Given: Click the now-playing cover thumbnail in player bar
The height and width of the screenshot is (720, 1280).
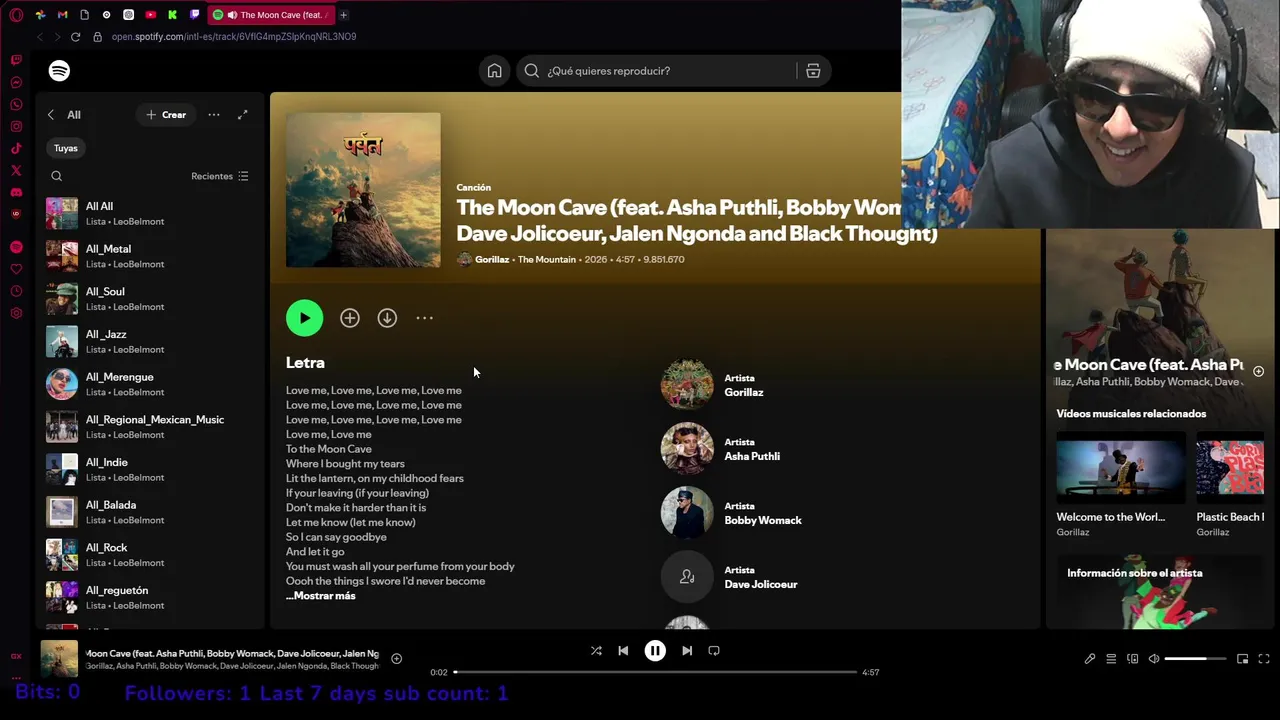Looking at the screenshot, I should pyautogui.click(x=59, y=659).
